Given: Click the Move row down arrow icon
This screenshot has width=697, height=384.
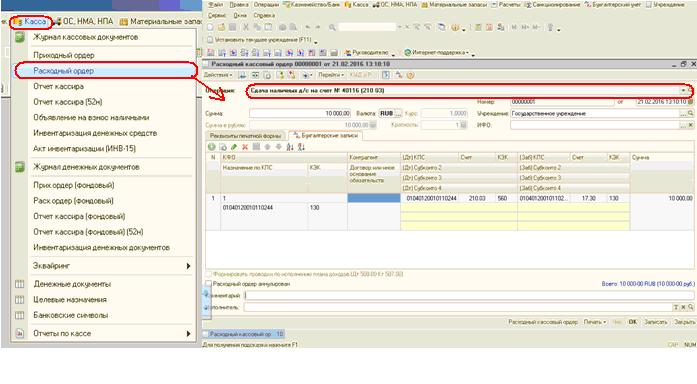Looking at the screenshot, I should click(x=278, y=147).
